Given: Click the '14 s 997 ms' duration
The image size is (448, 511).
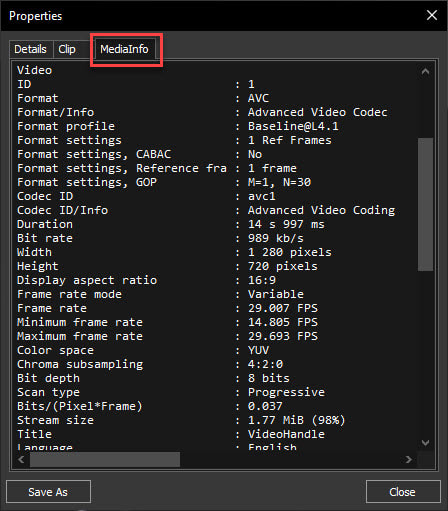Looking at the screenshot, I should [286, 224].
